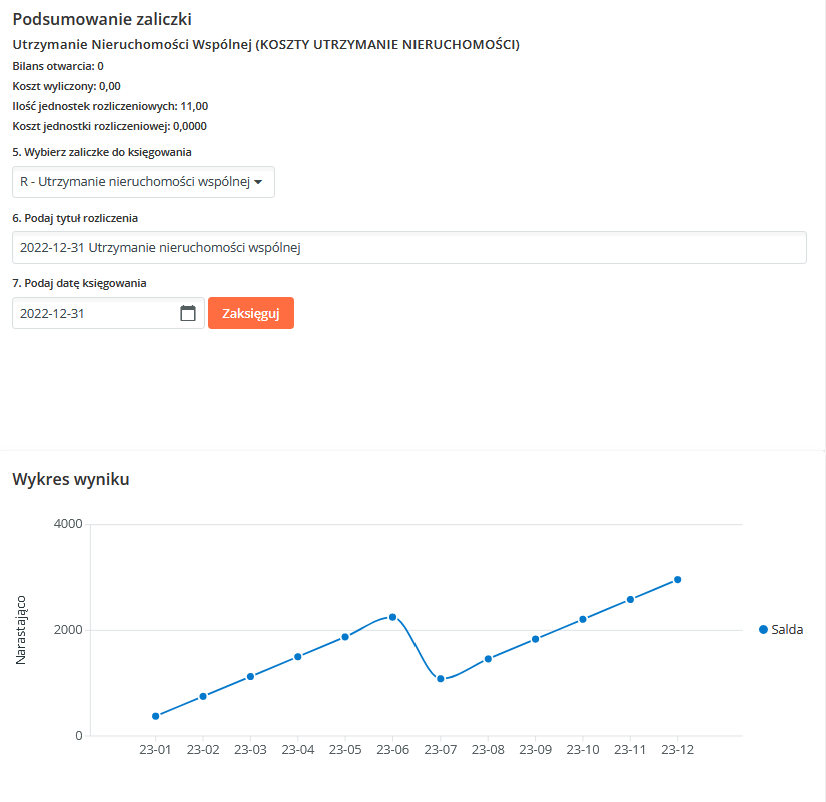Toggle the Salda series legend label
Viewport: 826px width, 802px height.
coord(787,630)
